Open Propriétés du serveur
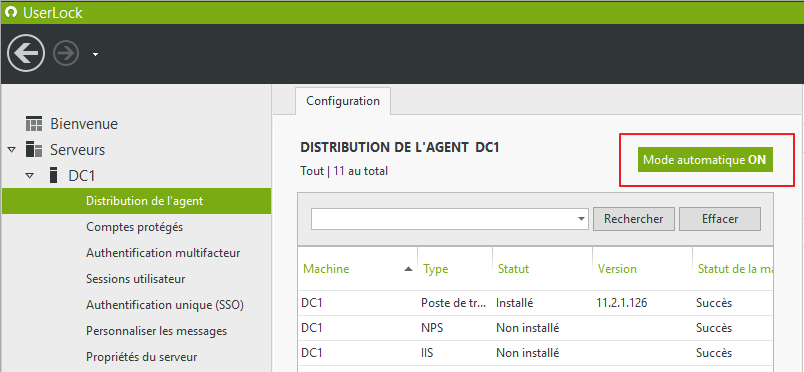 tap(142, 357)
